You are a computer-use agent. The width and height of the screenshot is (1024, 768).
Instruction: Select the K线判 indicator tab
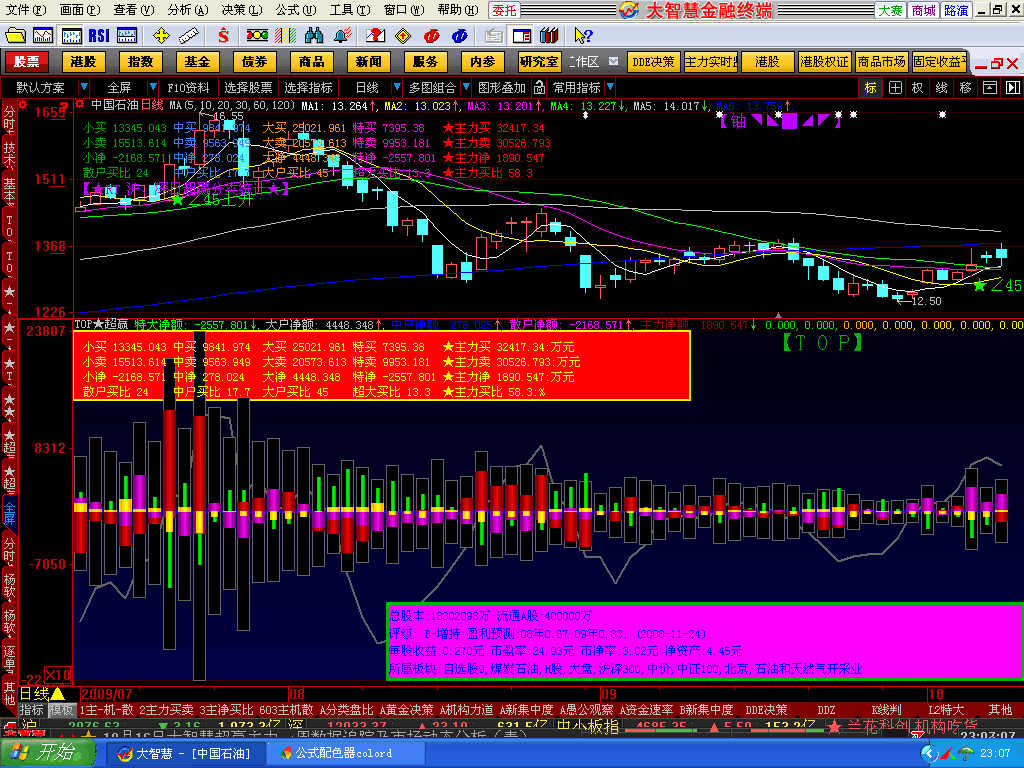(886, 709)
